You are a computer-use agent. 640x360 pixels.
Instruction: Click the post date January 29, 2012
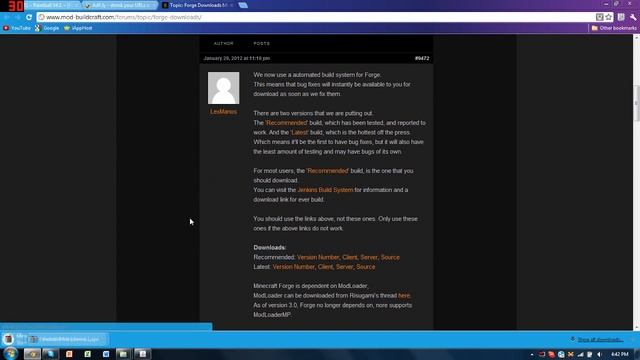(x=237, y=58)
